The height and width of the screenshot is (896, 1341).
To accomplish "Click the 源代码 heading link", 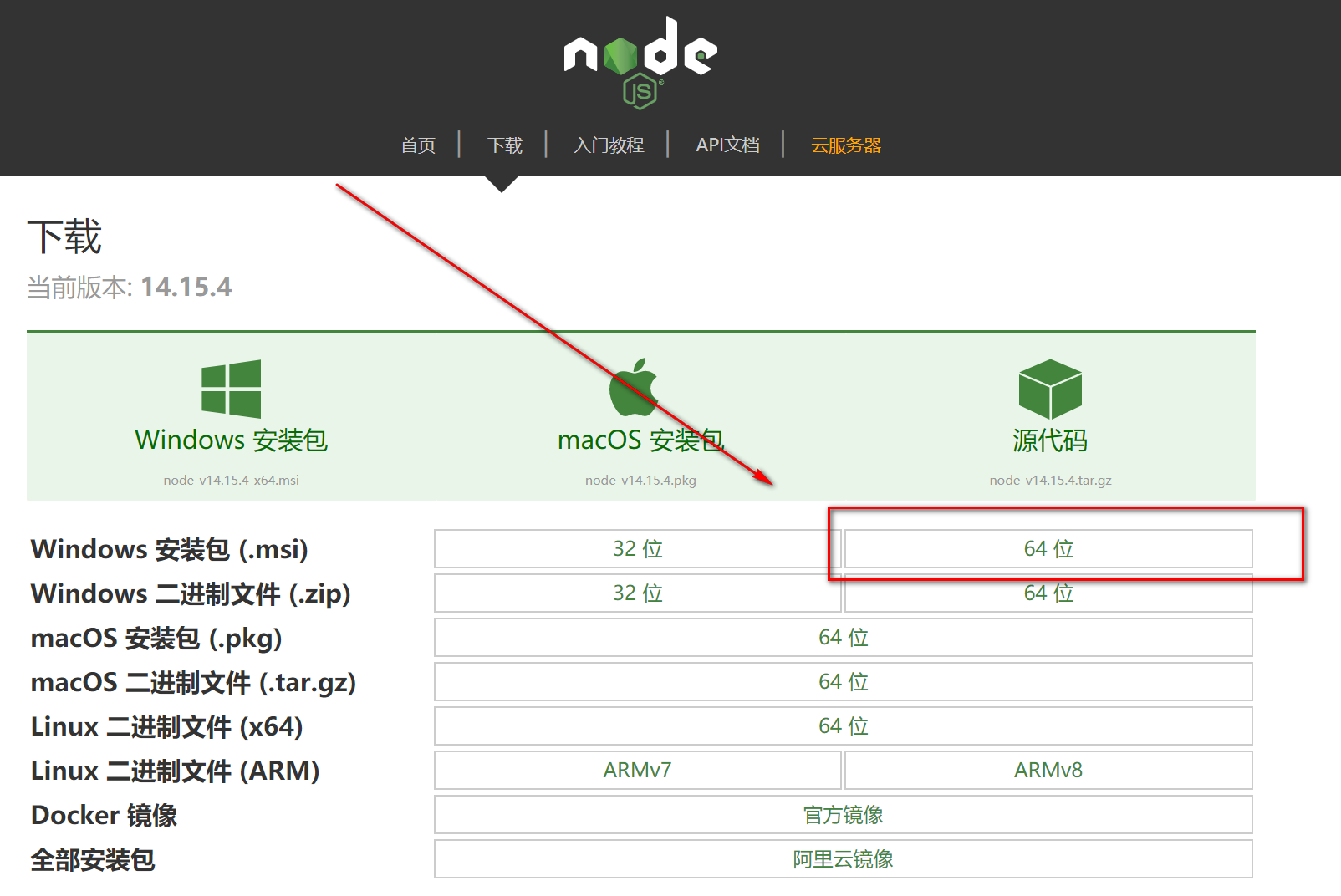I will (x=1050, y=440).
